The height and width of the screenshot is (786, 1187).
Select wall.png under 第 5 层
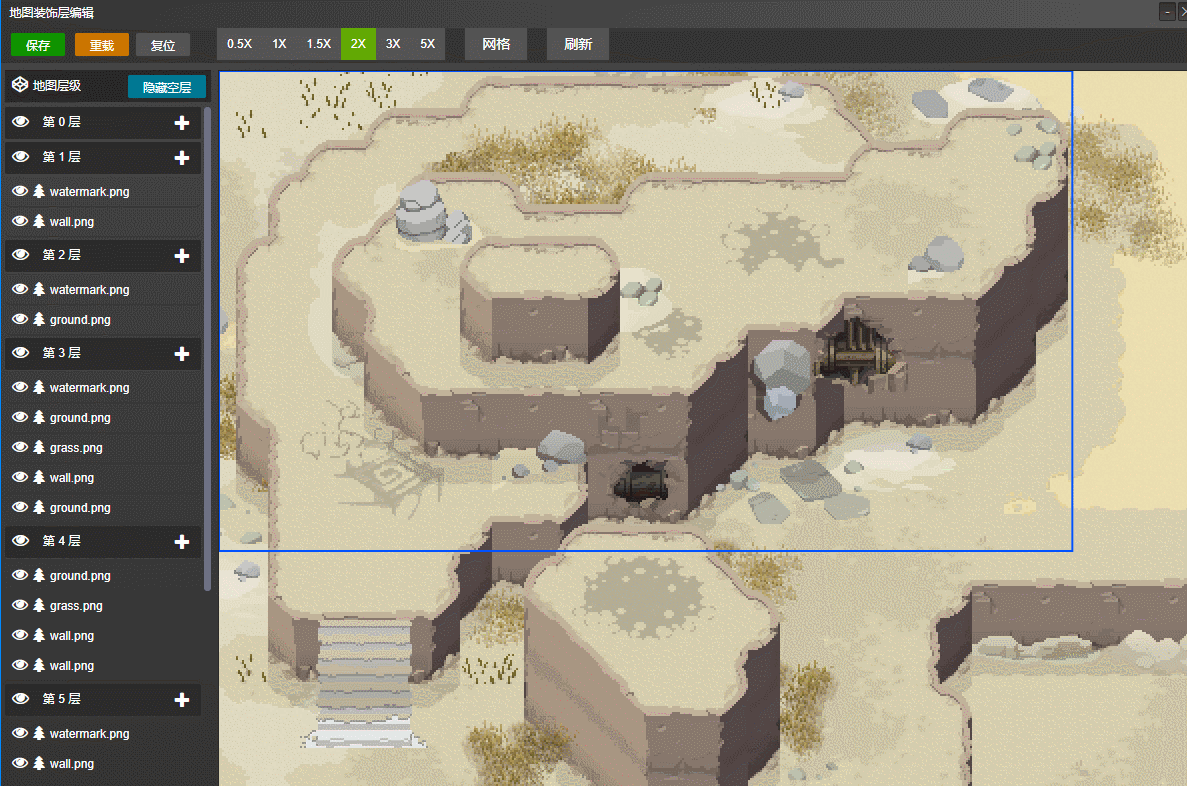click(103, 763)
